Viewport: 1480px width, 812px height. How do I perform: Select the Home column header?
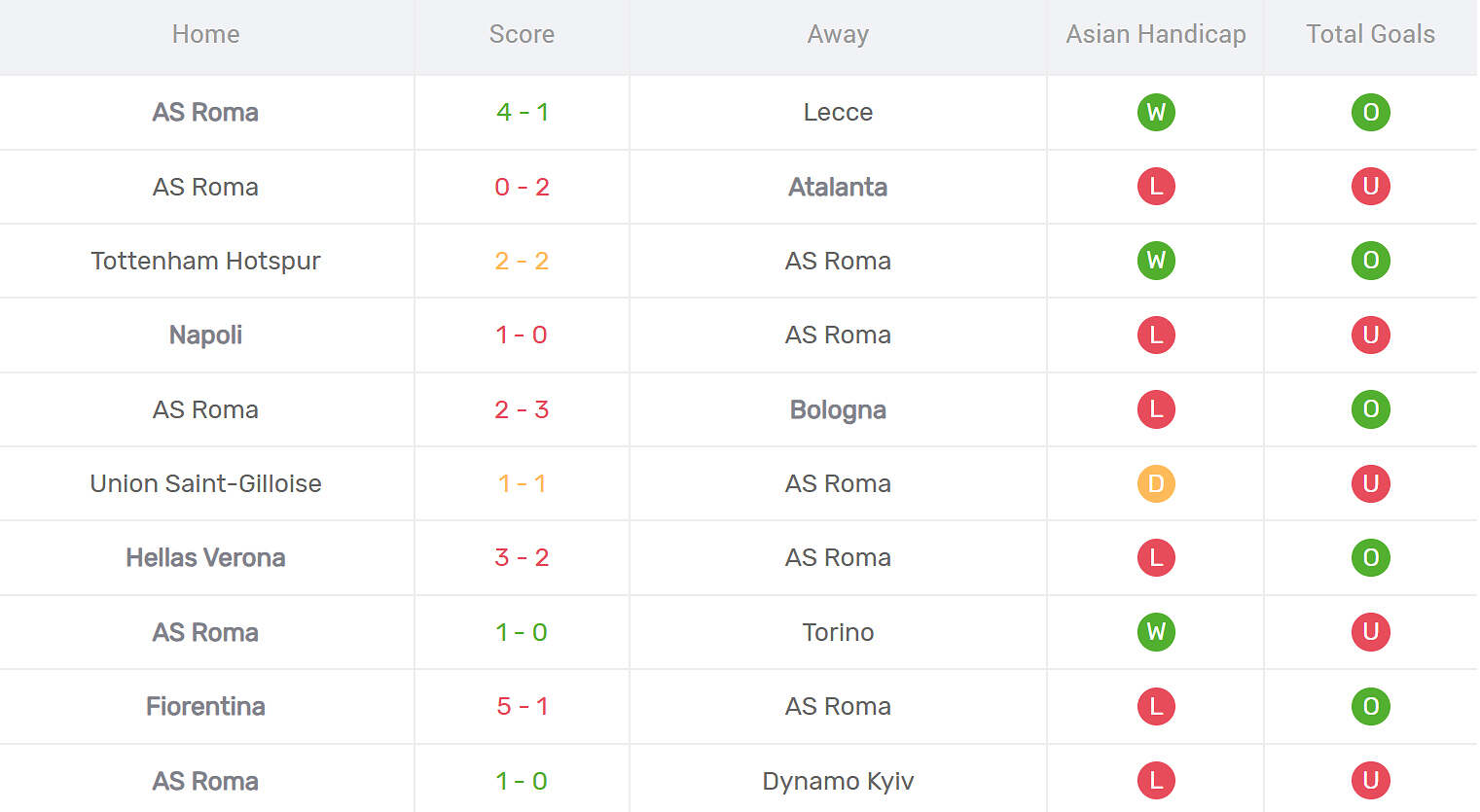tap(205, 34)
